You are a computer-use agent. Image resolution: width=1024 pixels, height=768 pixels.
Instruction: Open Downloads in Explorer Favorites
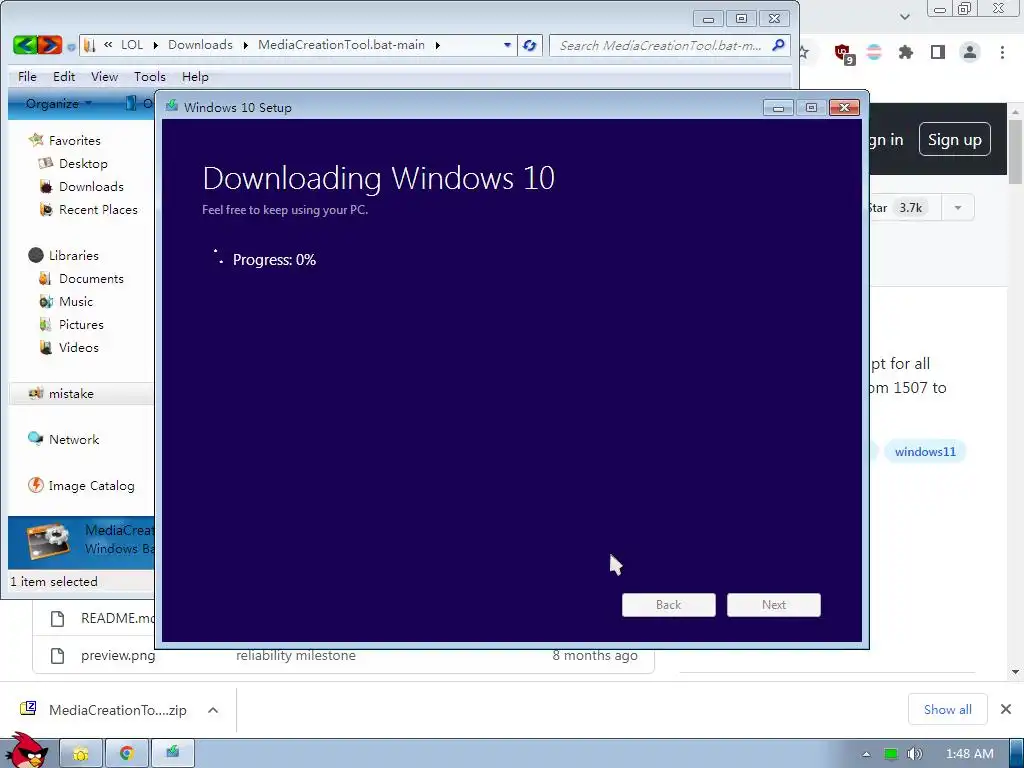(x=91, y=187)
